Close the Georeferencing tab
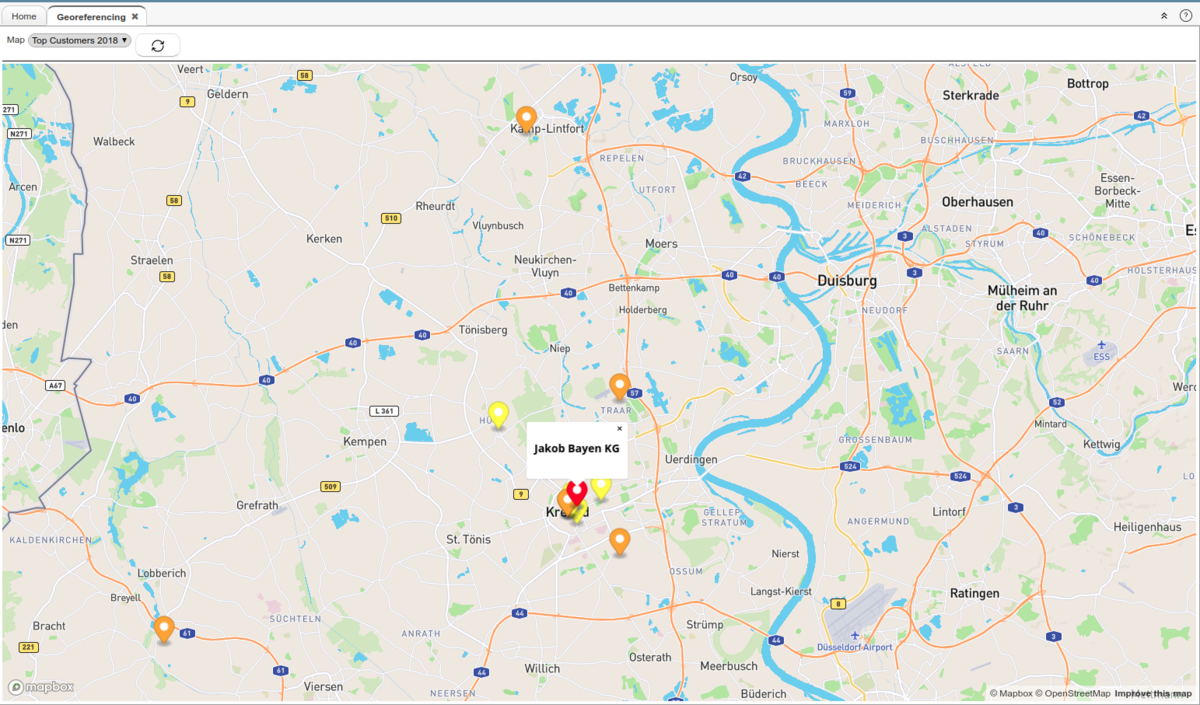 point(135,17)
